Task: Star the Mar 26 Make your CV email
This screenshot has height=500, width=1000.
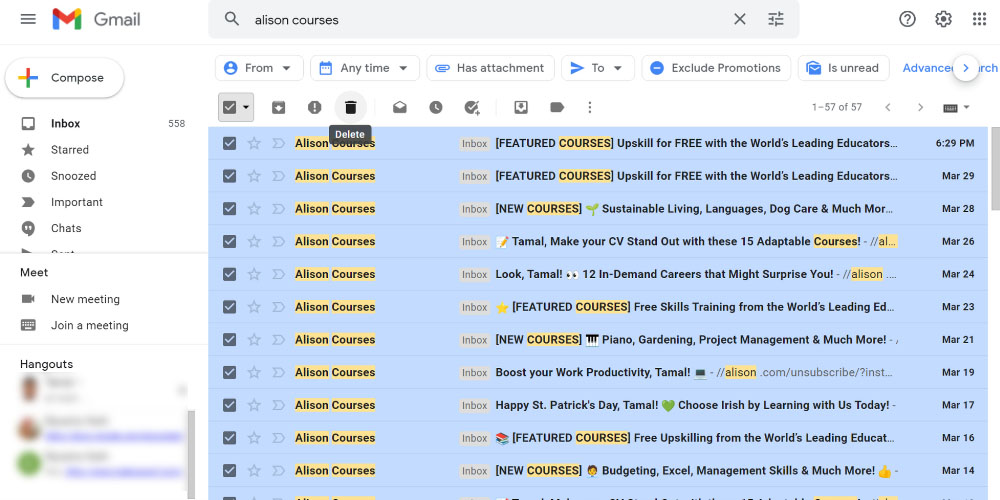Action: pos(254,242)
